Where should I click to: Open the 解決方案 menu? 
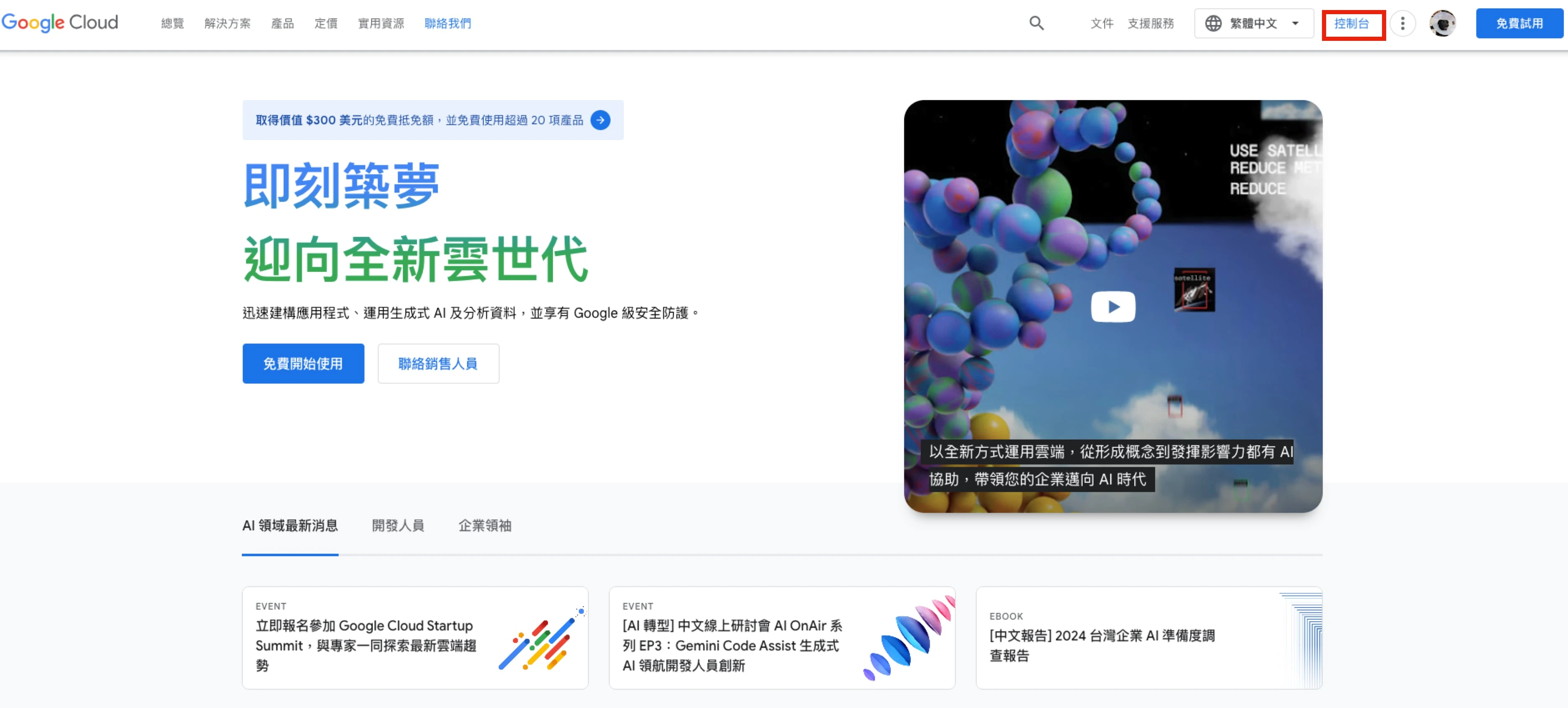pos(227,23)
